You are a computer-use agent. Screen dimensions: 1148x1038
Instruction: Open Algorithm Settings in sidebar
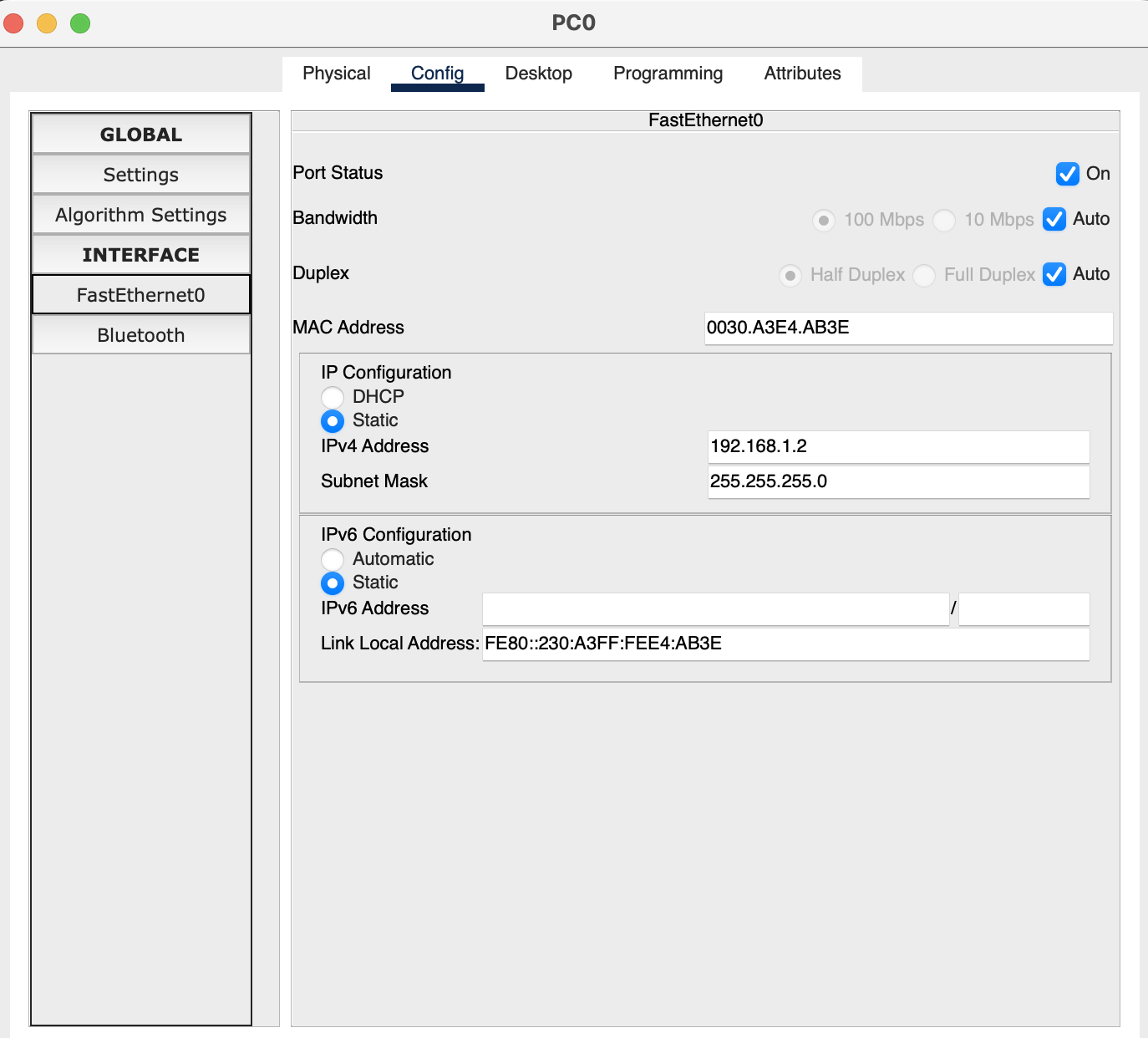click(x=141, y=215)
